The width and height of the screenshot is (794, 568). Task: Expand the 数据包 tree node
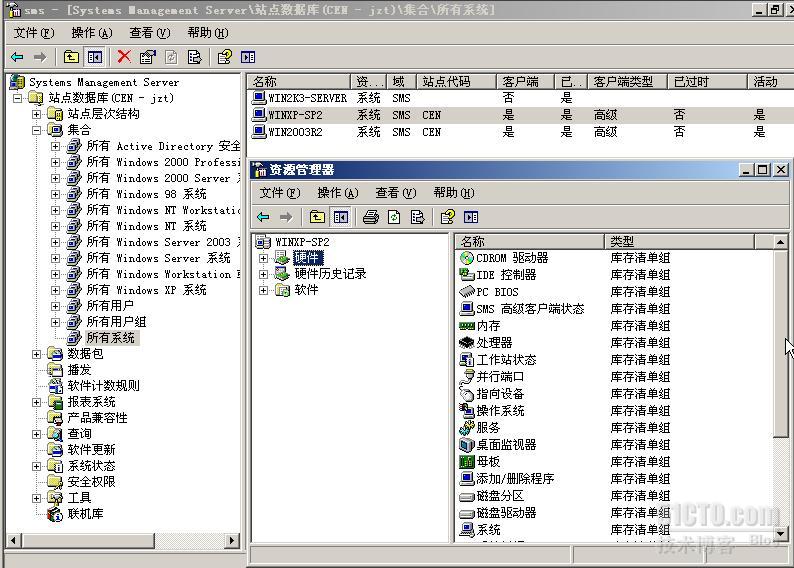[x=36, y=354]
